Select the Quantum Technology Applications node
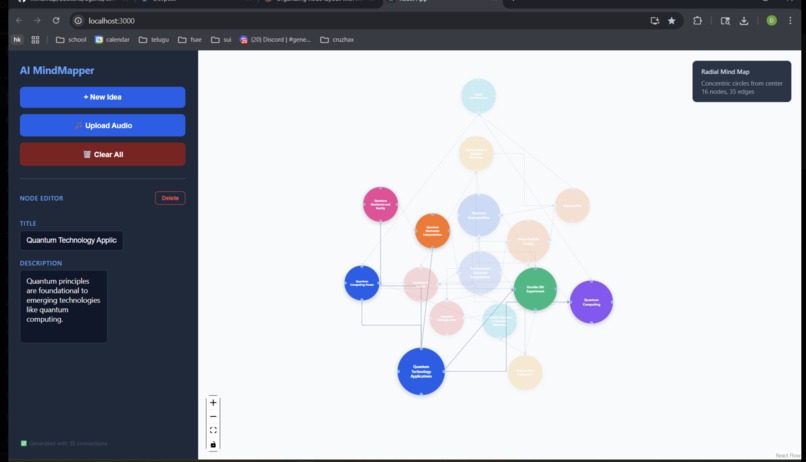 421,372
